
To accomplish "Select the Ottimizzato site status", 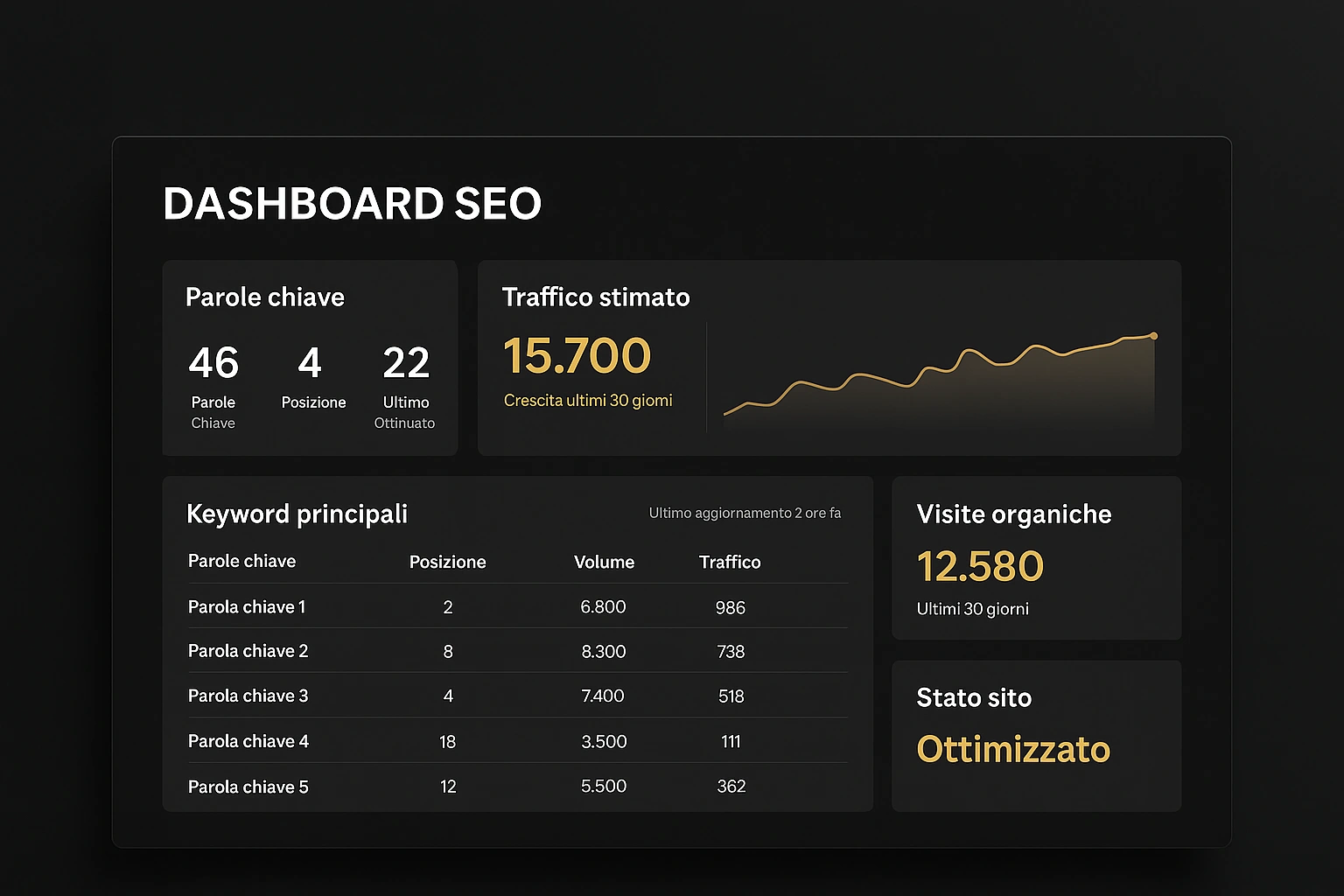I will pos(1012,749).
